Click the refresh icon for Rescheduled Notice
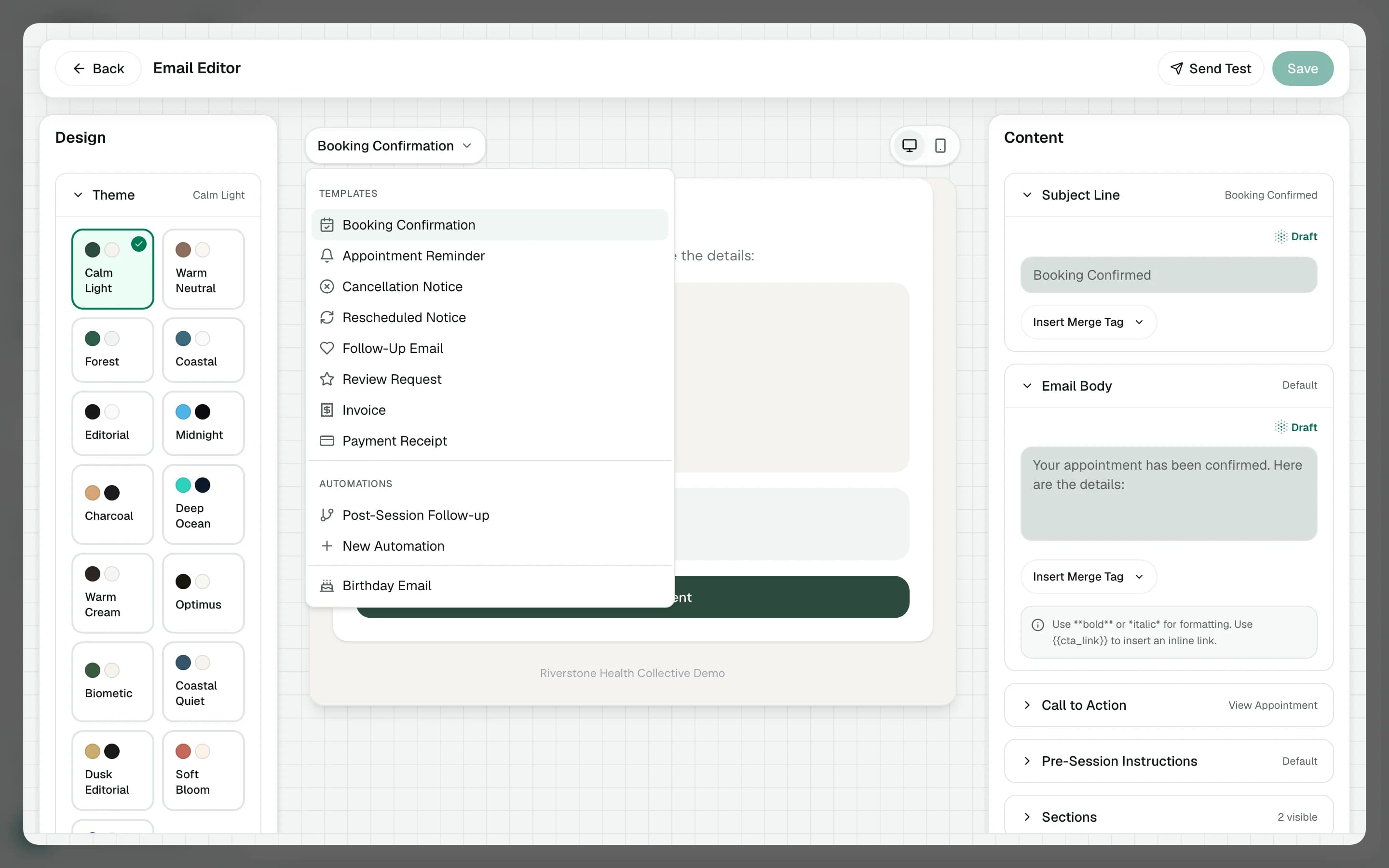 (327, 317)
